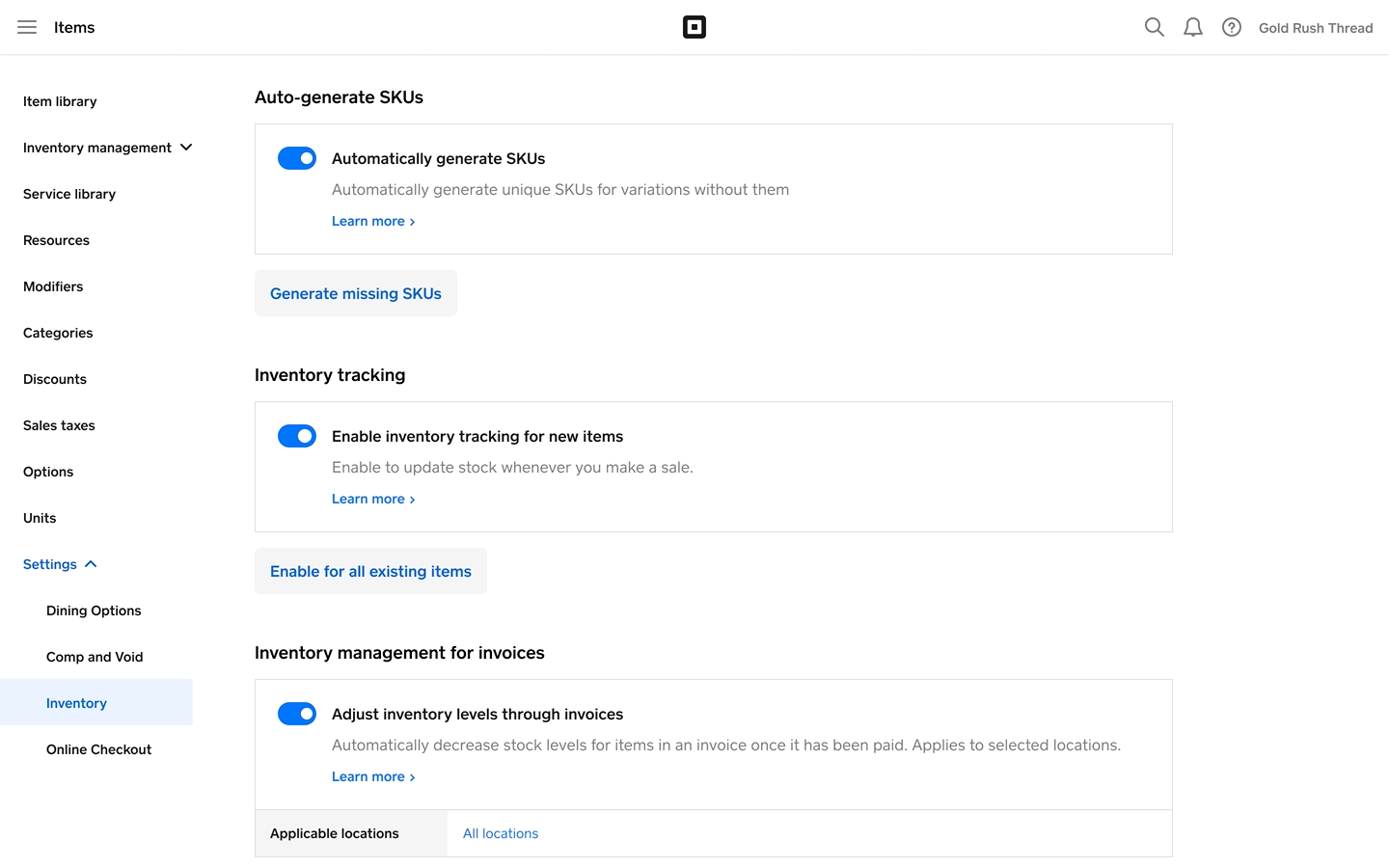Go to Item library
Screen dimensions: 1389x868
[60, 101]
